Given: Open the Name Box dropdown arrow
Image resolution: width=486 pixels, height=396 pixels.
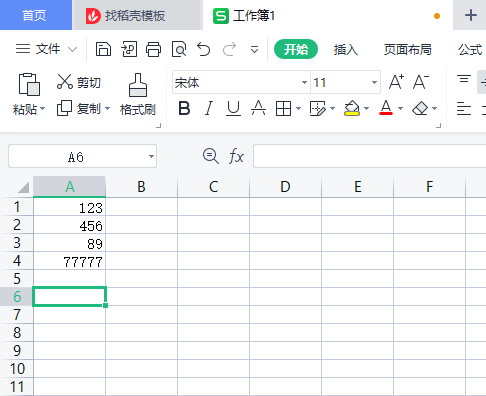Looking at the screenshot, I should point(151,156).
